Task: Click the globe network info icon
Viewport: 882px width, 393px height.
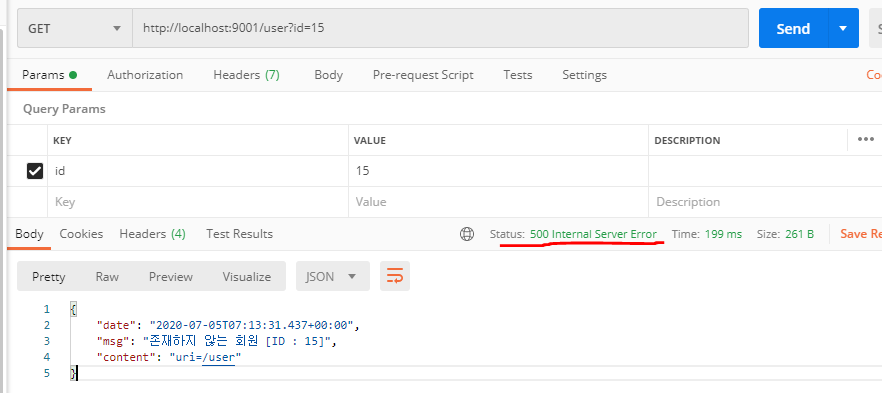Action: (467, 234)
